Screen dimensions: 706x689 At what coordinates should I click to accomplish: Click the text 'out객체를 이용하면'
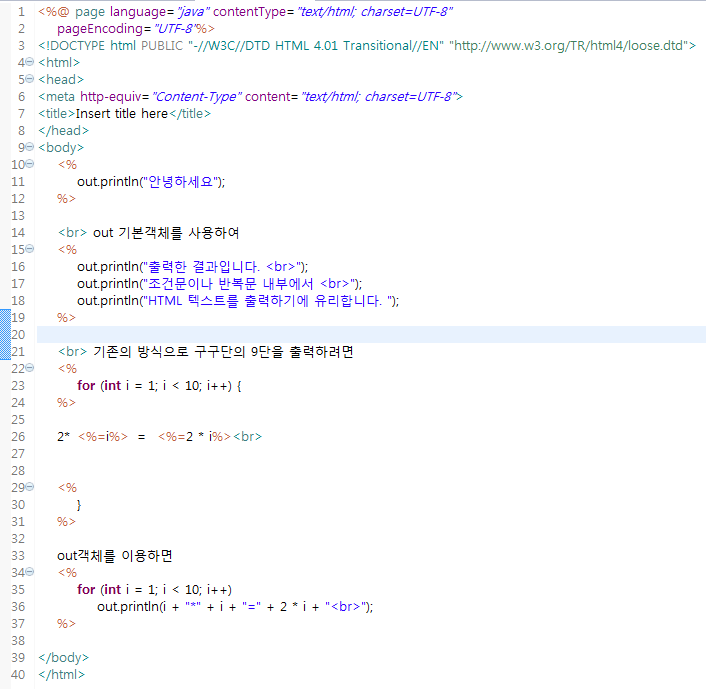[115, 556]
